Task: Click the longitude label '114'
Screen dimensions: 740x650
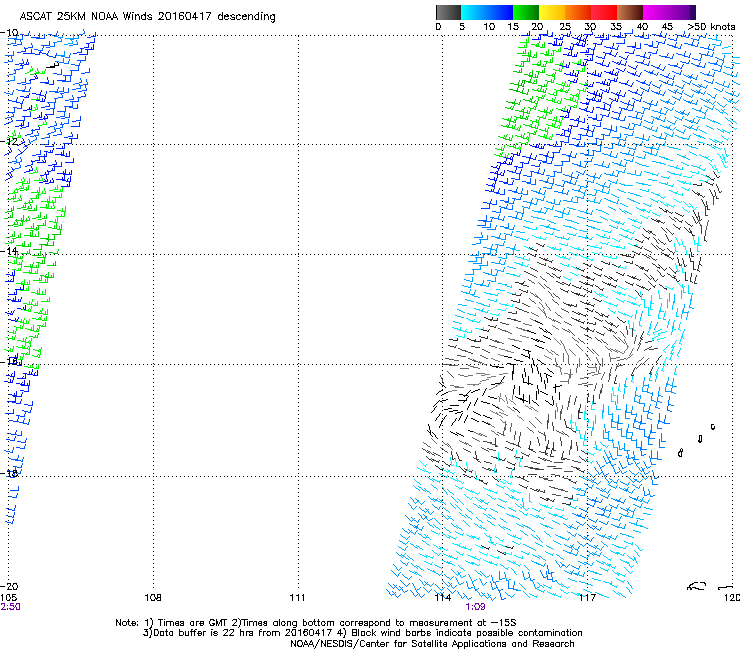Action: 443,598
